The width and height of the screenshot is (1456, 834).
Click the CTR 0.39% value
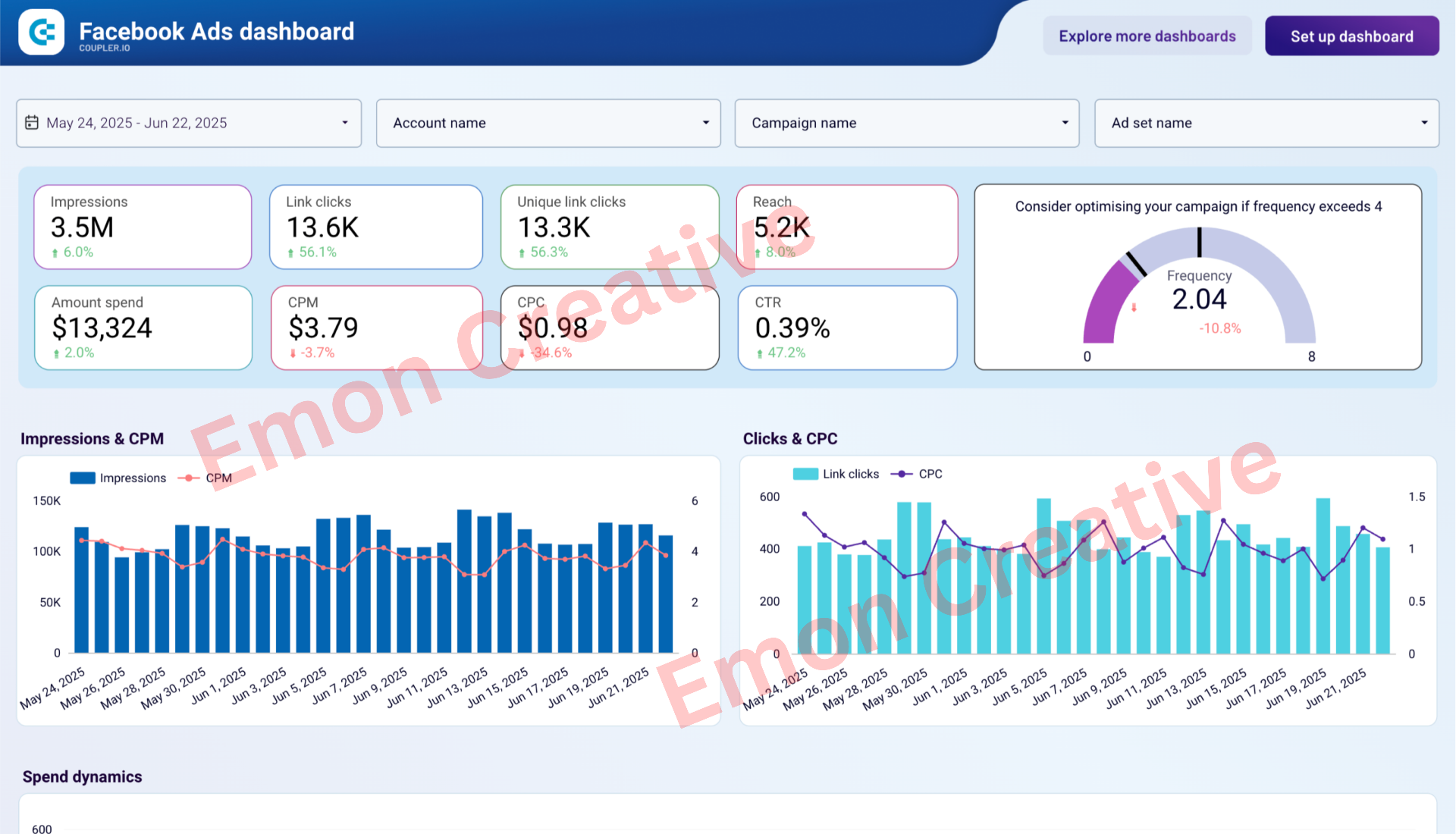pos(792,328)
